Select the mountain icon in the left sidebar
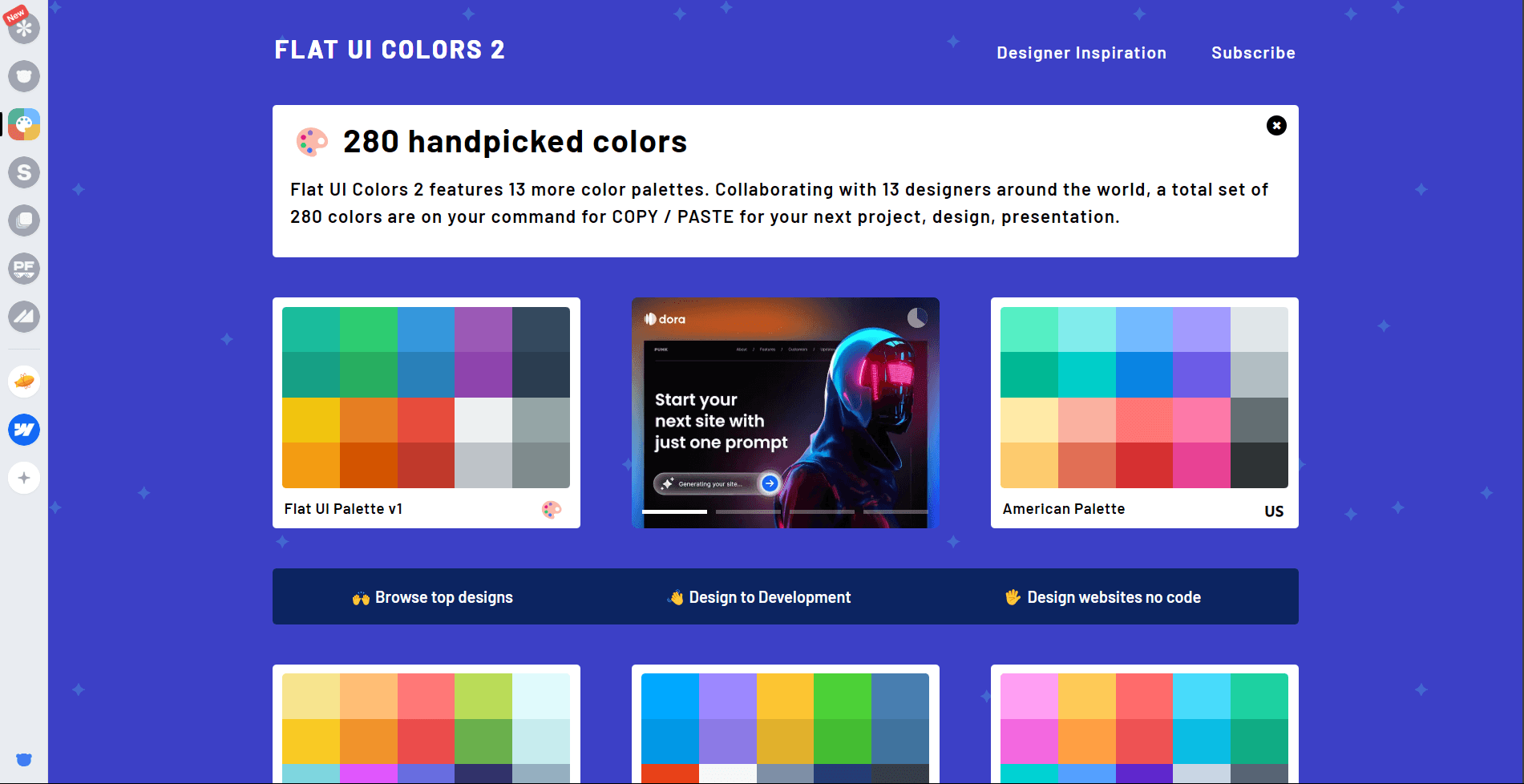 pos(24,317)
